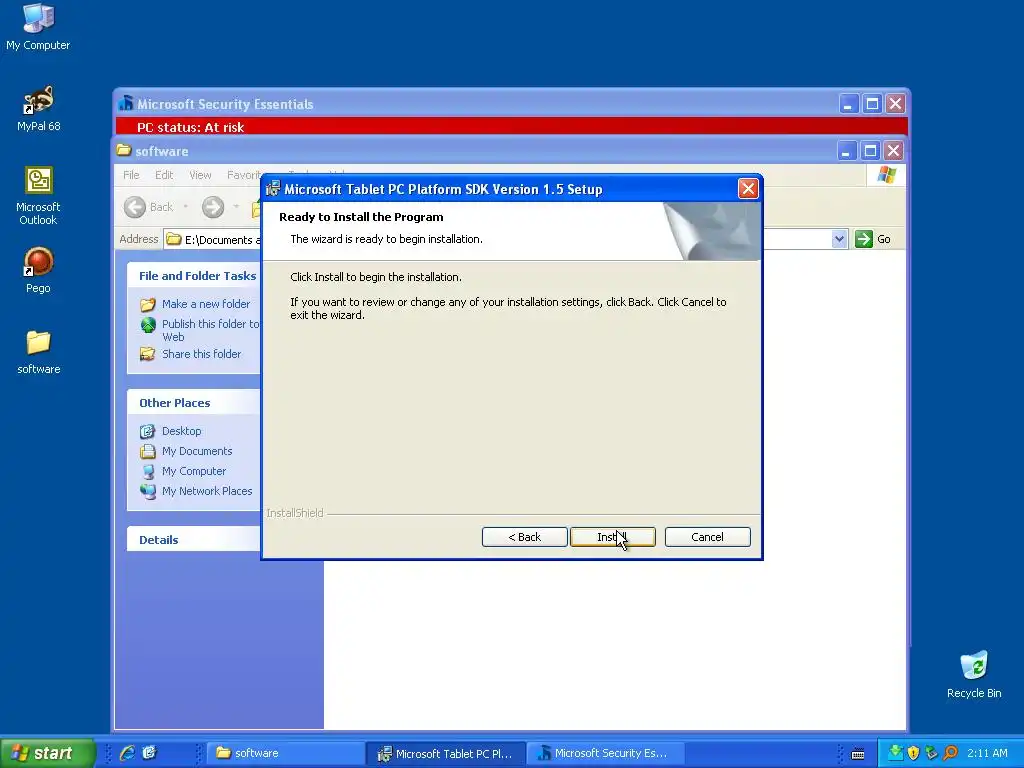Open software folder on desktop

[x=38, y=352]
